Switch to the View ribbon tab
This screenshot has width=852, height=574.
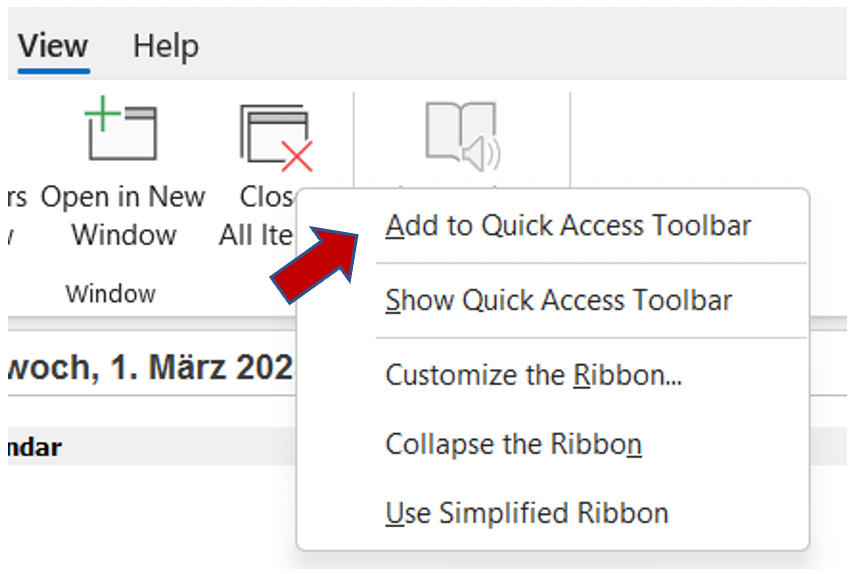[x=53, y=46]
